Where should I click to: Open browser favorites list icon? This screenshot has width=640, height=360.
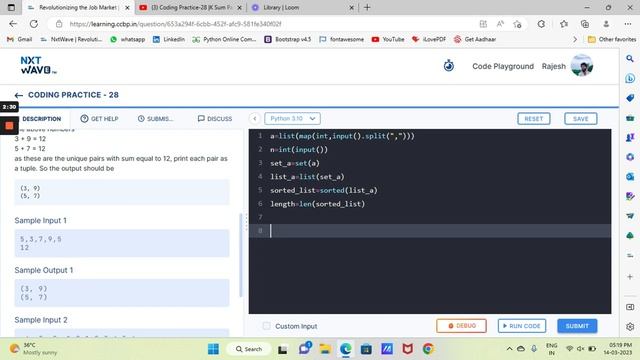coord(564,24)
